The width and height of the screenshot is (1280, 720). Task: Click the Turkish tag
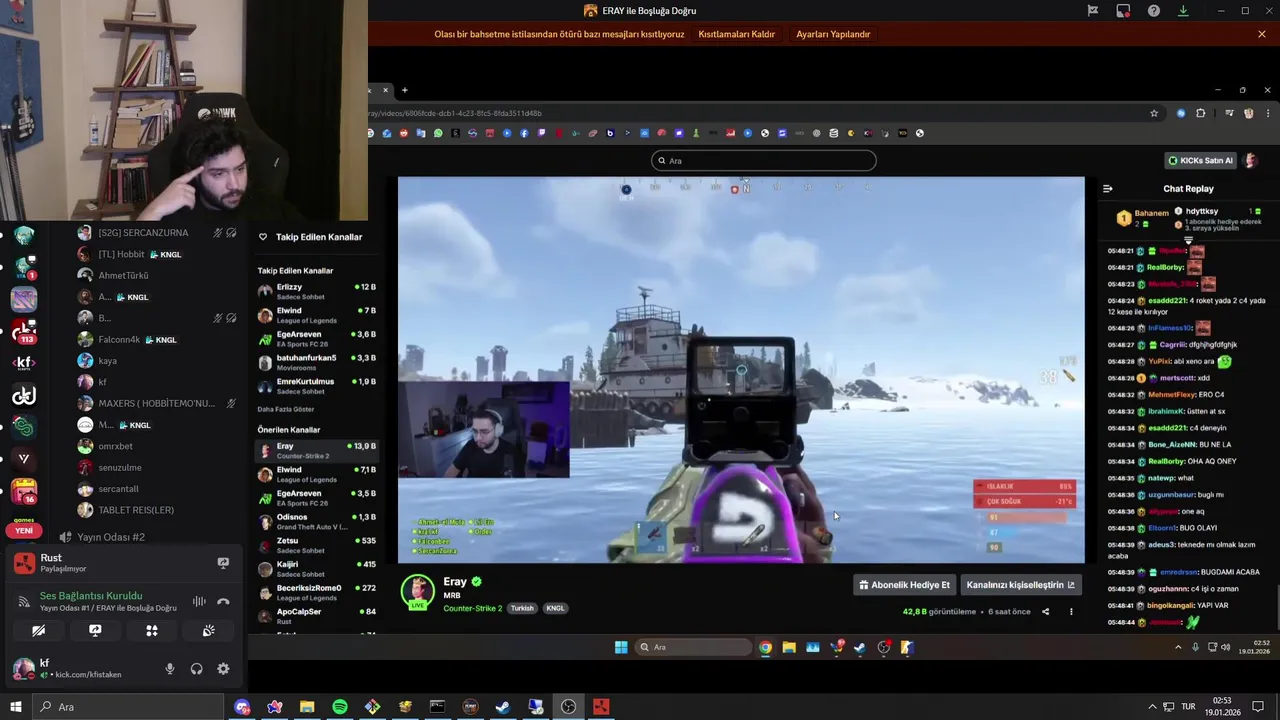coord(522,608)
